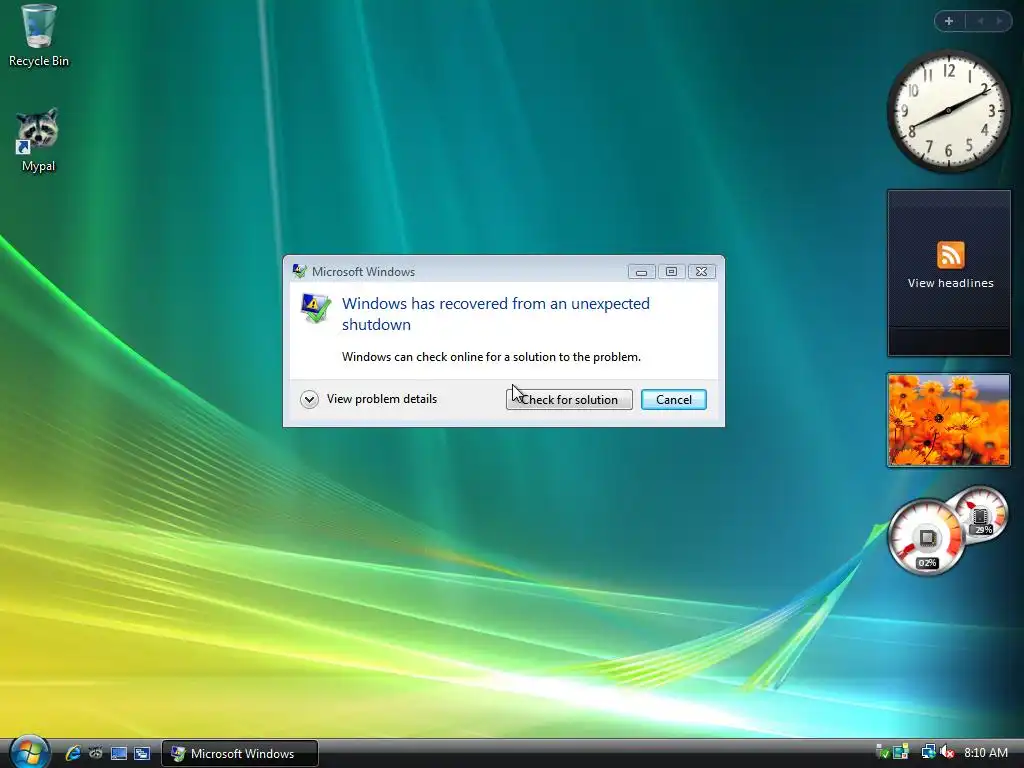The height and width of the screenshot is (768, 1024).
Task: Select the Mypal raccoon desktop shortcut
Action: [x=38, y=140]
